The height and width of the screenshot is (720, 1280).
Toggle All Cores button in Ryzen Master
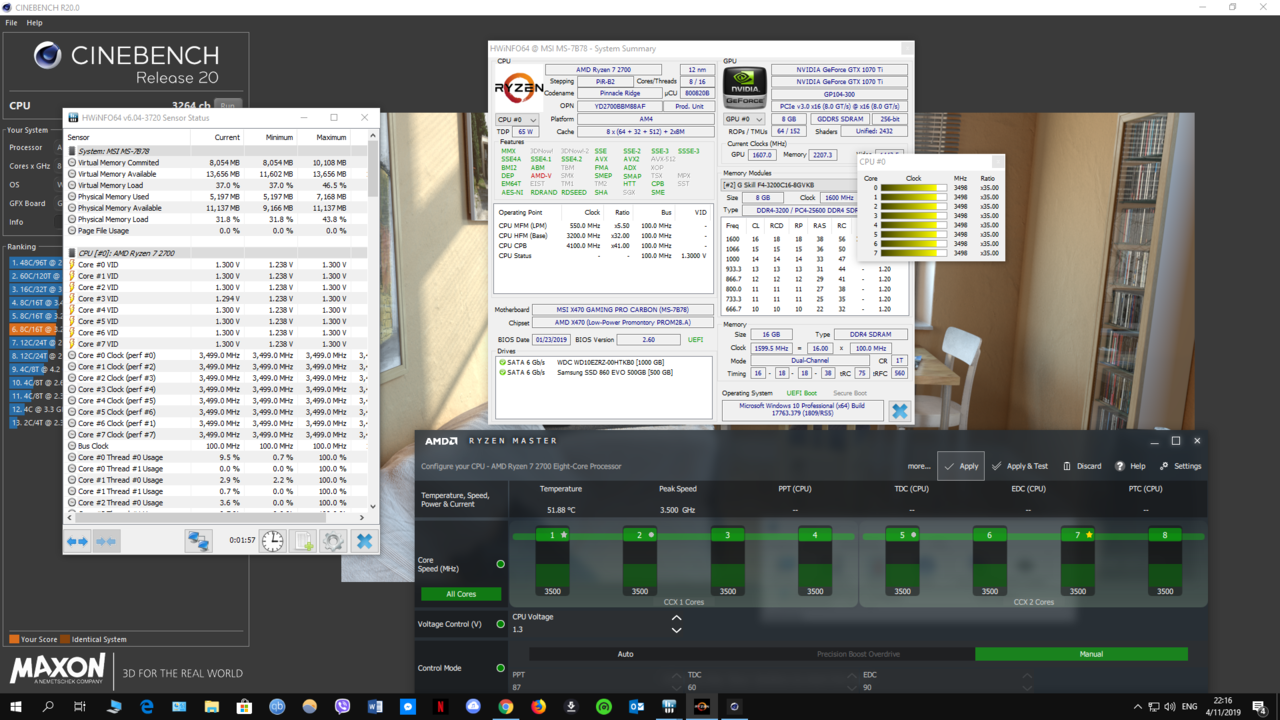click(x=461, y=594)
